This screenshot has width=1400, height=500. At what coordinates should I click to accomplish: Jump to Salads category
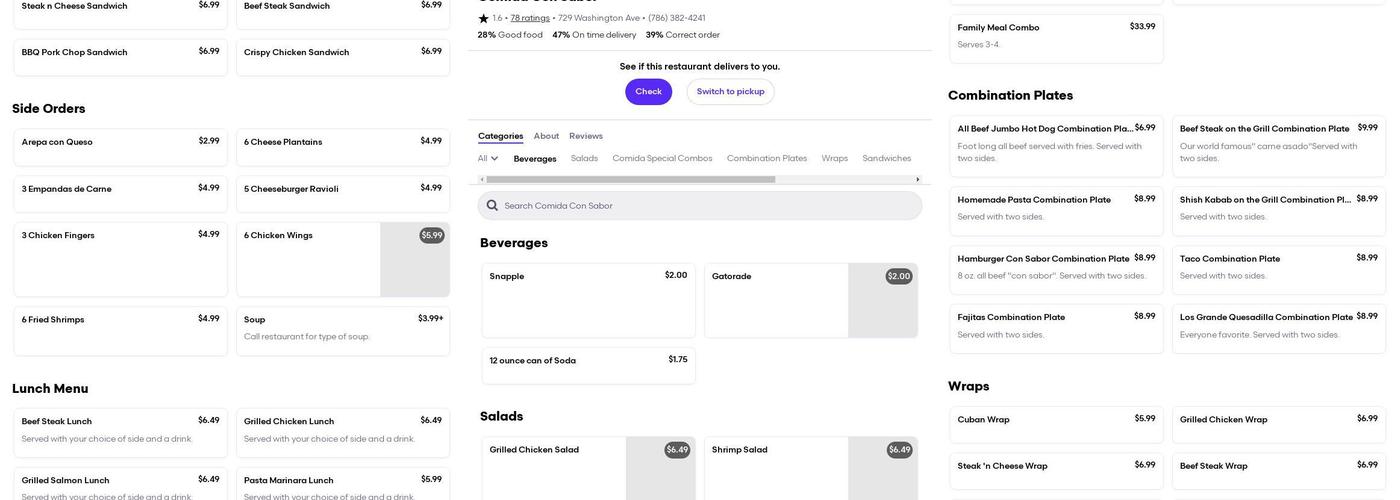(x=584, y=159)
